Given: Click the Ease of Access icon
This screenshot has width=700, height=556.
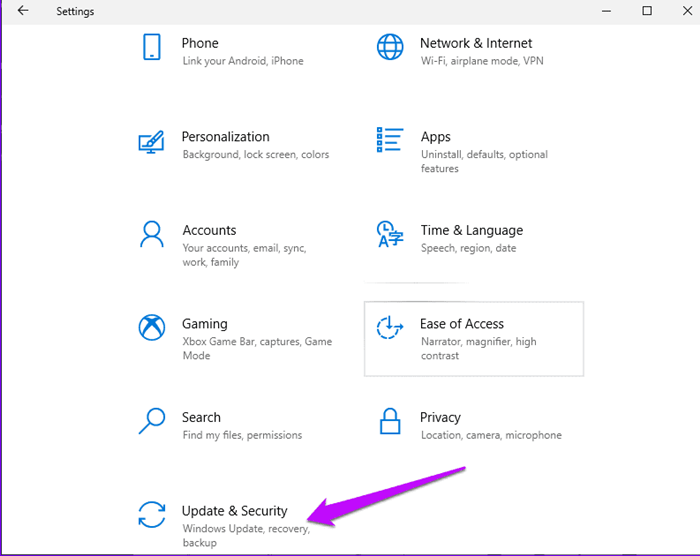Looking at the screenshot, I should click(389, 328).
